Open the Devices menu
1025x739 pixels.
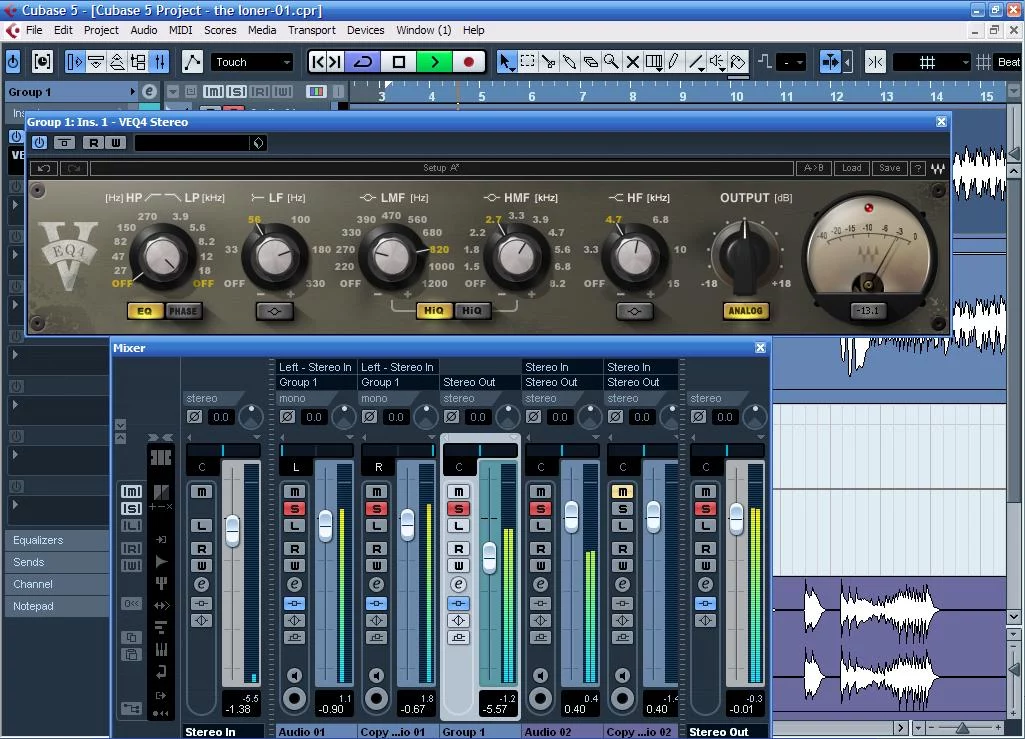pyautogui.click(x=365, y=30)
